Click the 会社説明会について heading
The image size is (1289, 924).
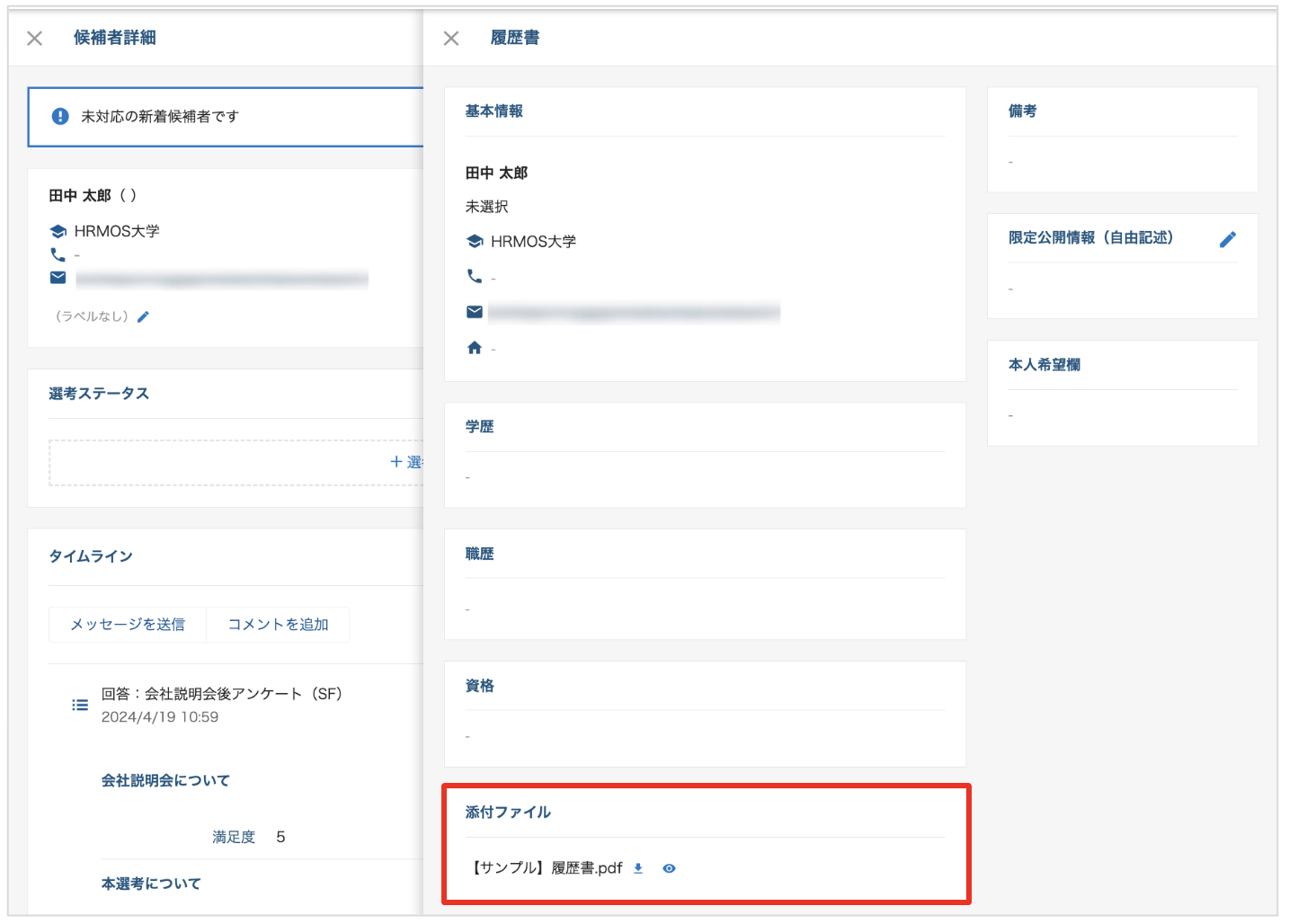[x=165, y=780]
